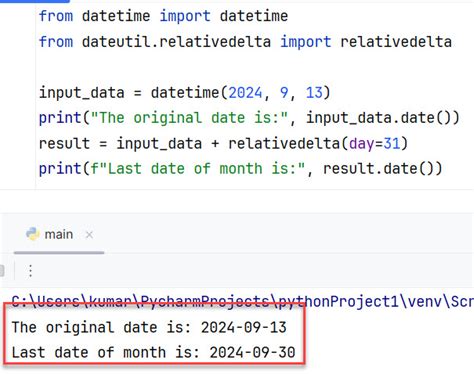Click output line 'The original date is: 2024-09-13'

coord(149,327)
